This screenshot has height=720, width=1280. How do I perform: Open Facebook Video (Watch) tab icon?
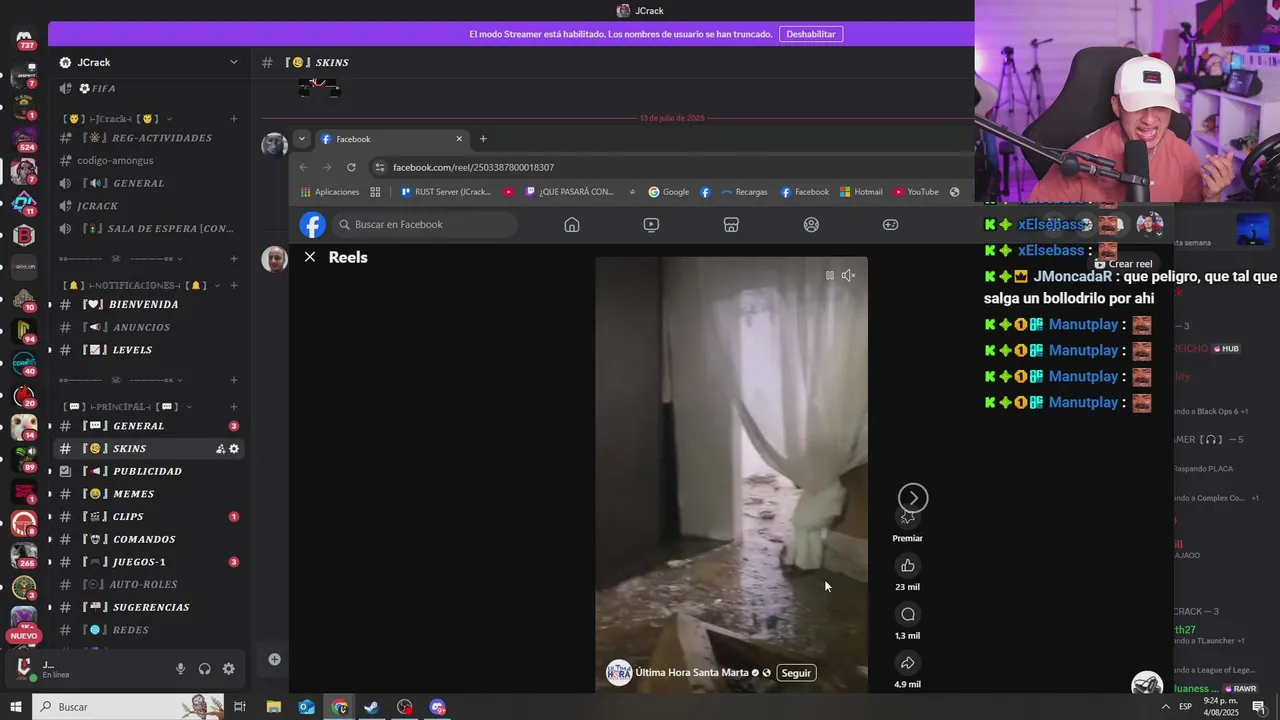coord(651,225)
